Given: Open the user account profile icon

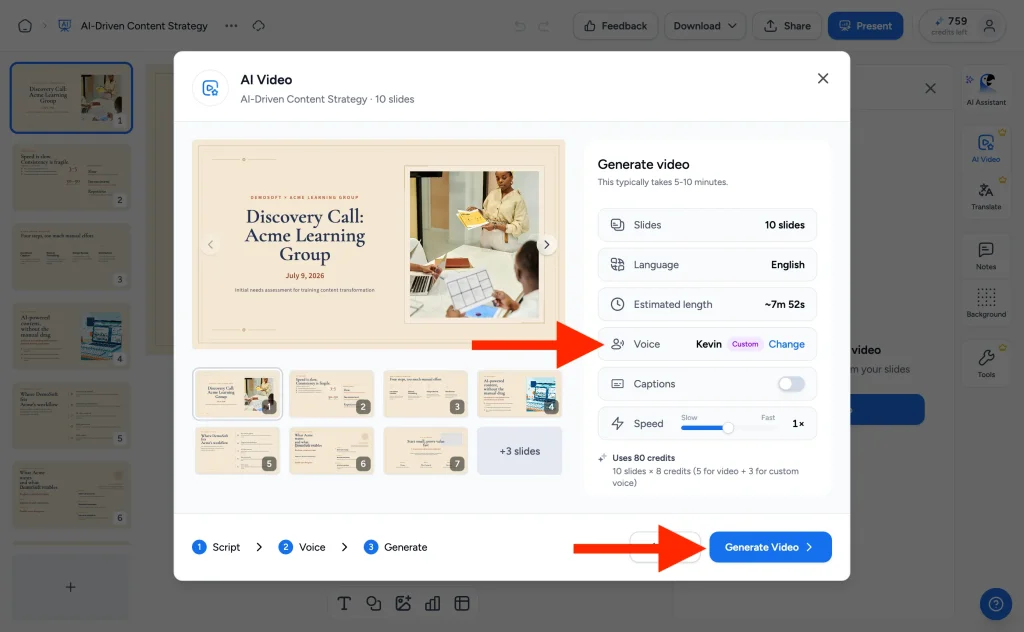Looking at the screenshot, I should [989, 26].
